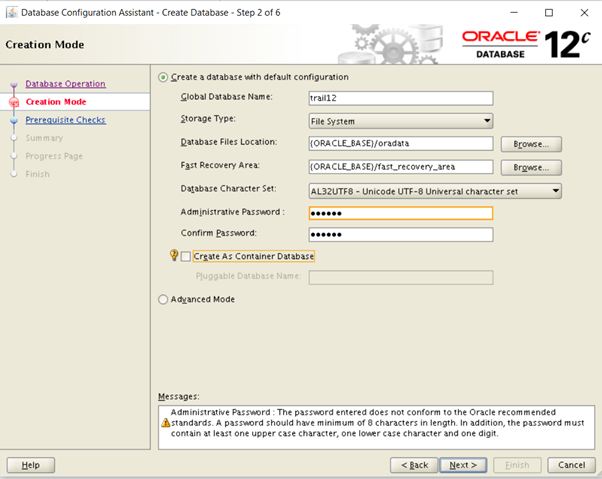Click the Creation Mode step icon in sidebar
This screenshot has height=479, width=602.
14,102
